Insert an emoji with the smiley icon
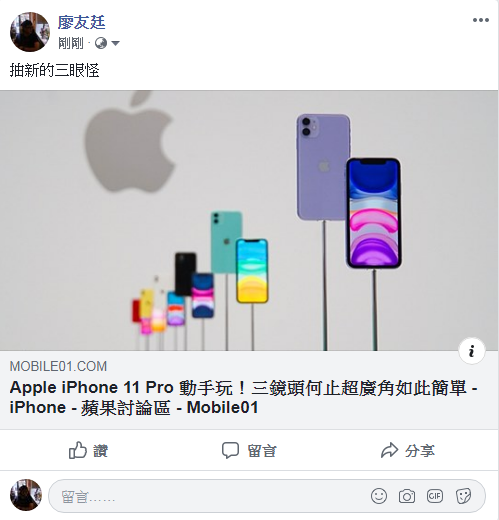Image resolution: width=499 pixels, height=520 pixels. click(379, 496)
